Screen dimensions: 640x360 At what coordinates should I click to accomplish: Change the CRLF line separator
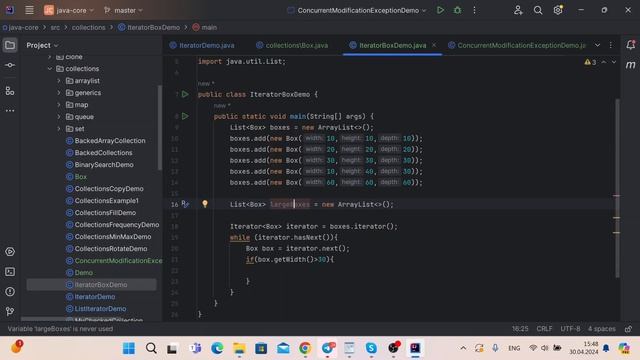(544, 329)
